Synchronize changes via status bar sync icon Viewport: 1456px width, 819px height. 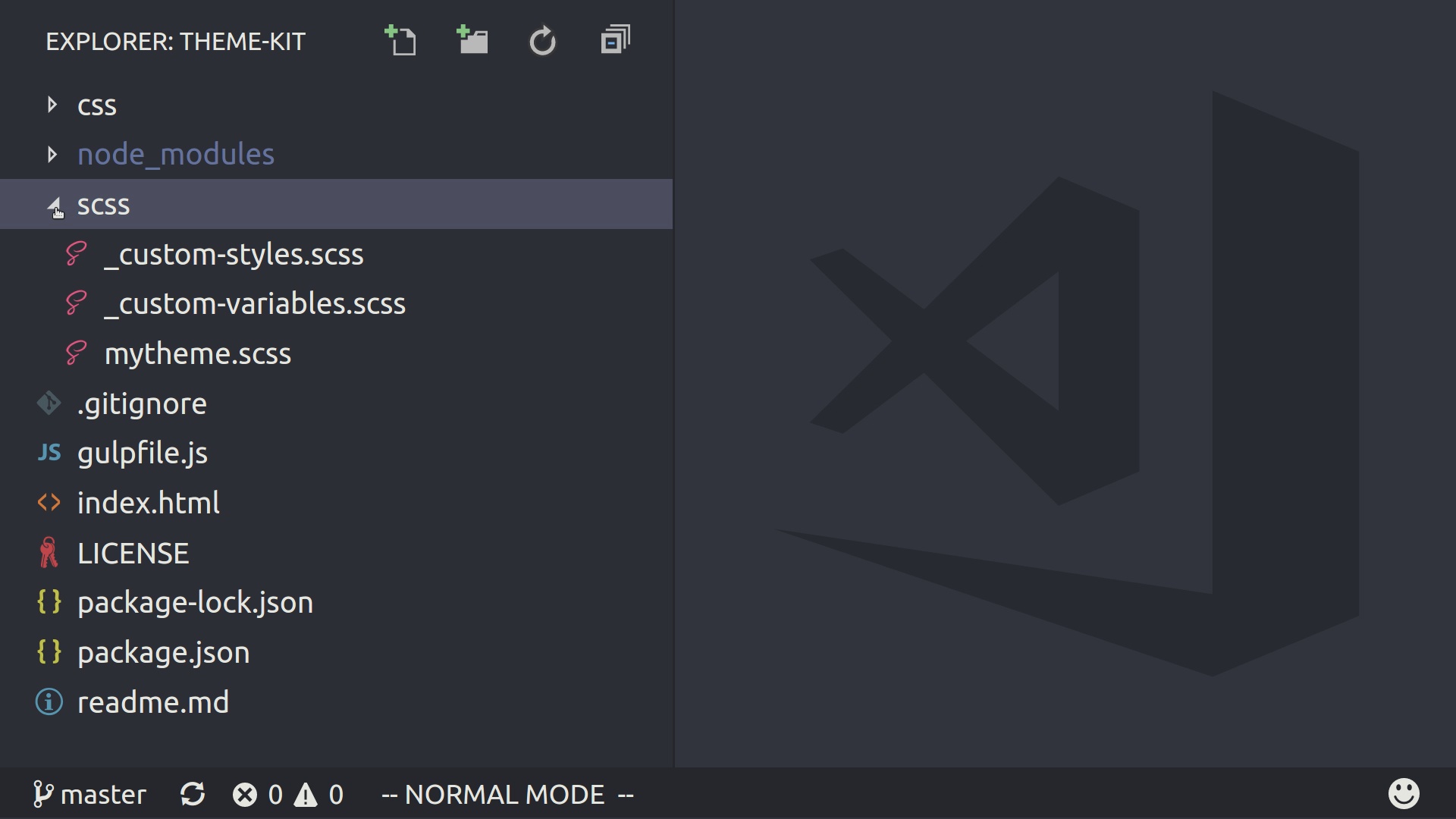(193, 794)
